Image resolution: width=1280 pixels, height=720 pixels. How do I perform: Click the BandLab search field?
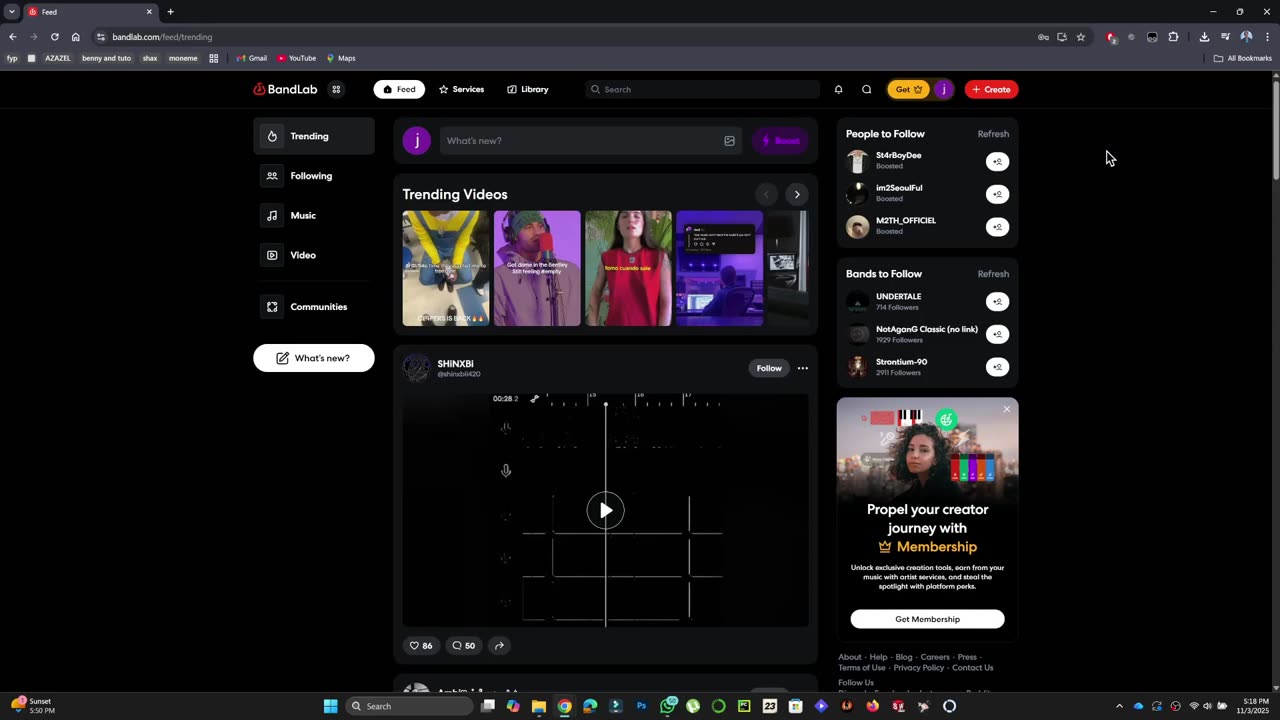[702, 89]
